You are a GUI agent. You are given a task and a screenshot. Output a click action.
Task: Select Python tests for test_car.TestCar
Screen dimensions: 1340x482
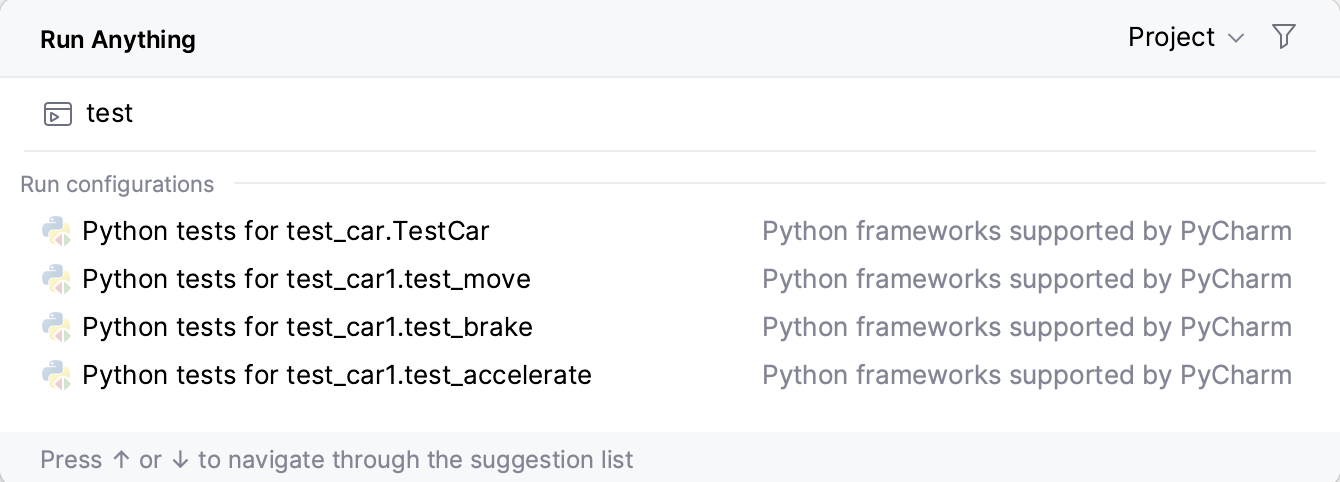[x=286, y=232]
